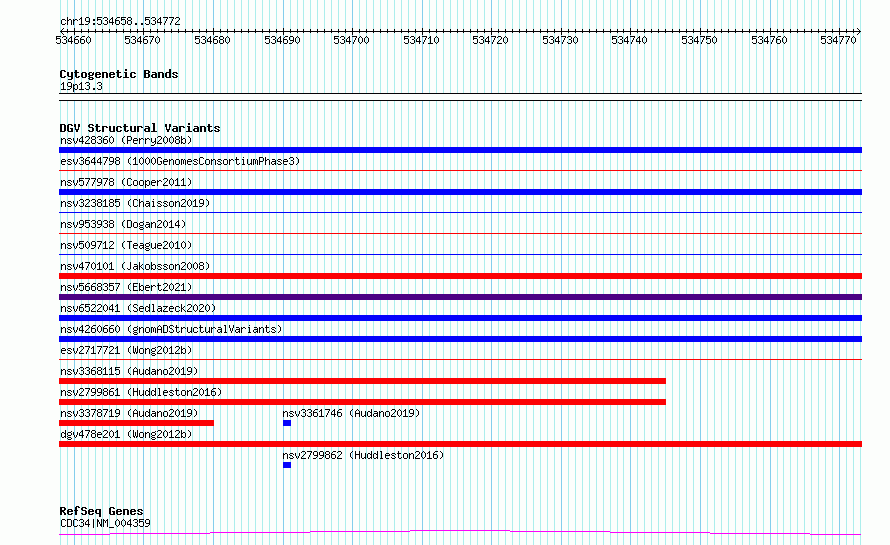The image size is (890, 545).
Task: Click ruler position 534660
Action: click(73, 40)
